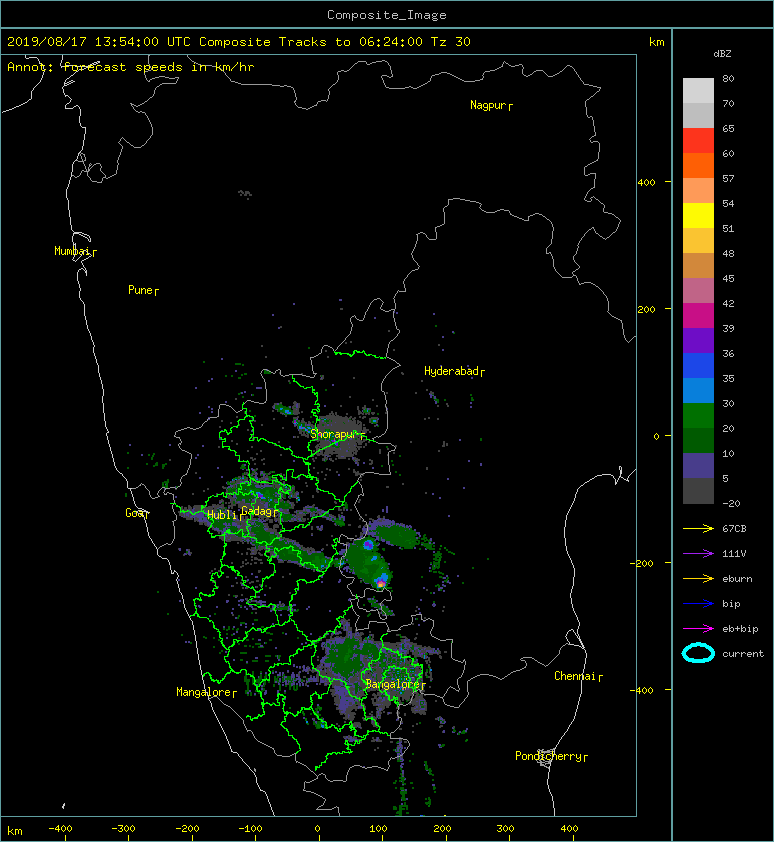Viewport: 774px width, 842px height.
Task: Click the blue bip arrow legend icon
Action: tap(698, 604)
